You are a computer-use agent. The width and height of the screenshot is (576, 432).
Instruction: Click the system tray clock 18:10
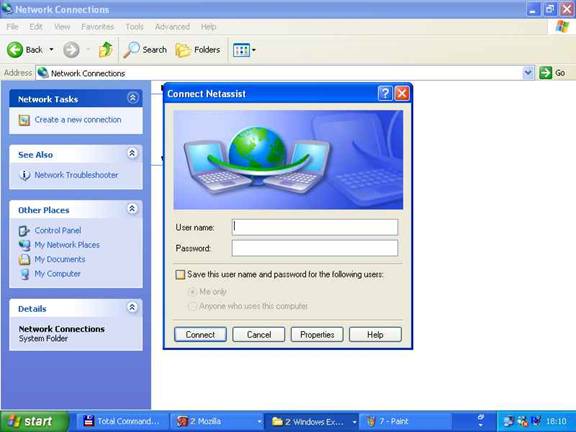pos(556,421)
